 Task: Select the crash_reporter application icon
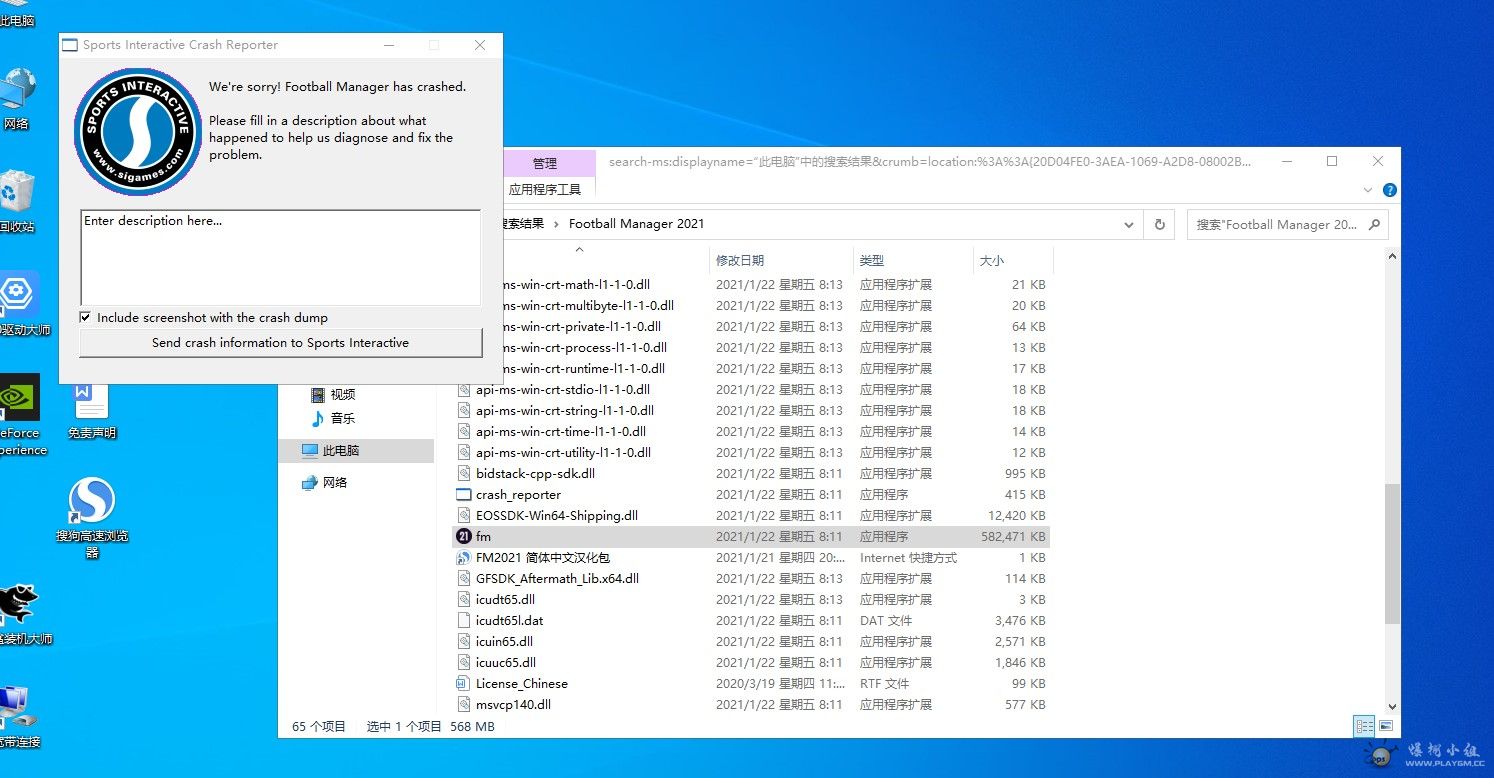coord(463,495)
